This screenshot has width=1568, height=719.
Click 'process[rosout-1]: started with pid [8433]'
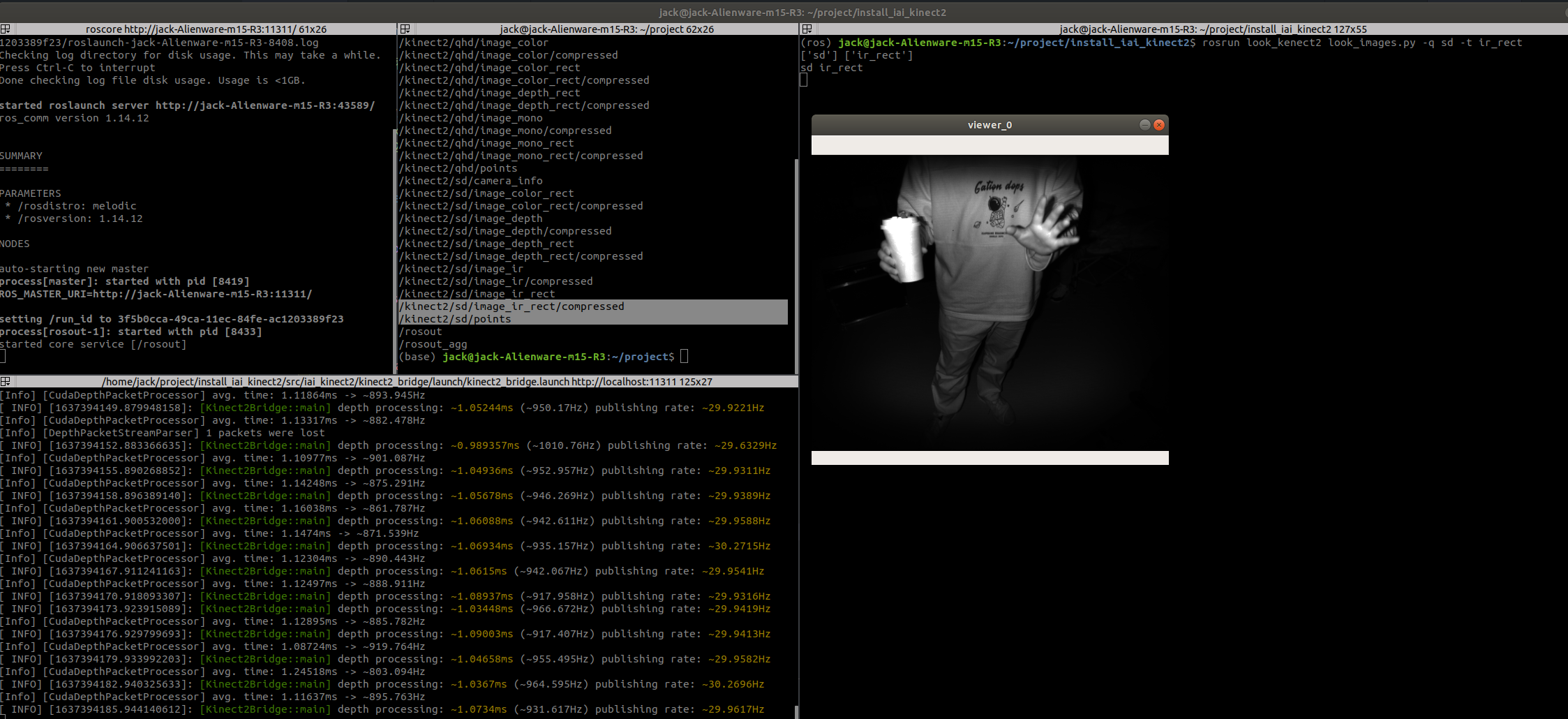131,332
